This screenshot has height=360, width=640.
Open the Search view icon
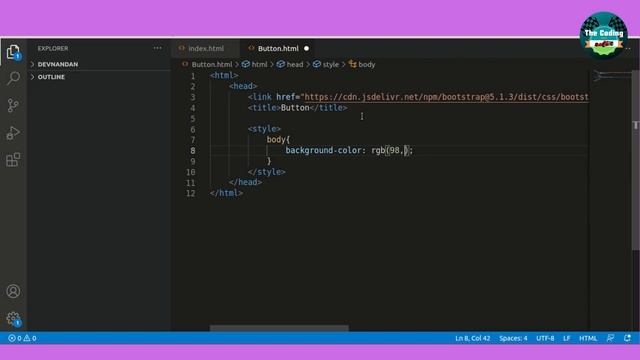pos(13,78)
